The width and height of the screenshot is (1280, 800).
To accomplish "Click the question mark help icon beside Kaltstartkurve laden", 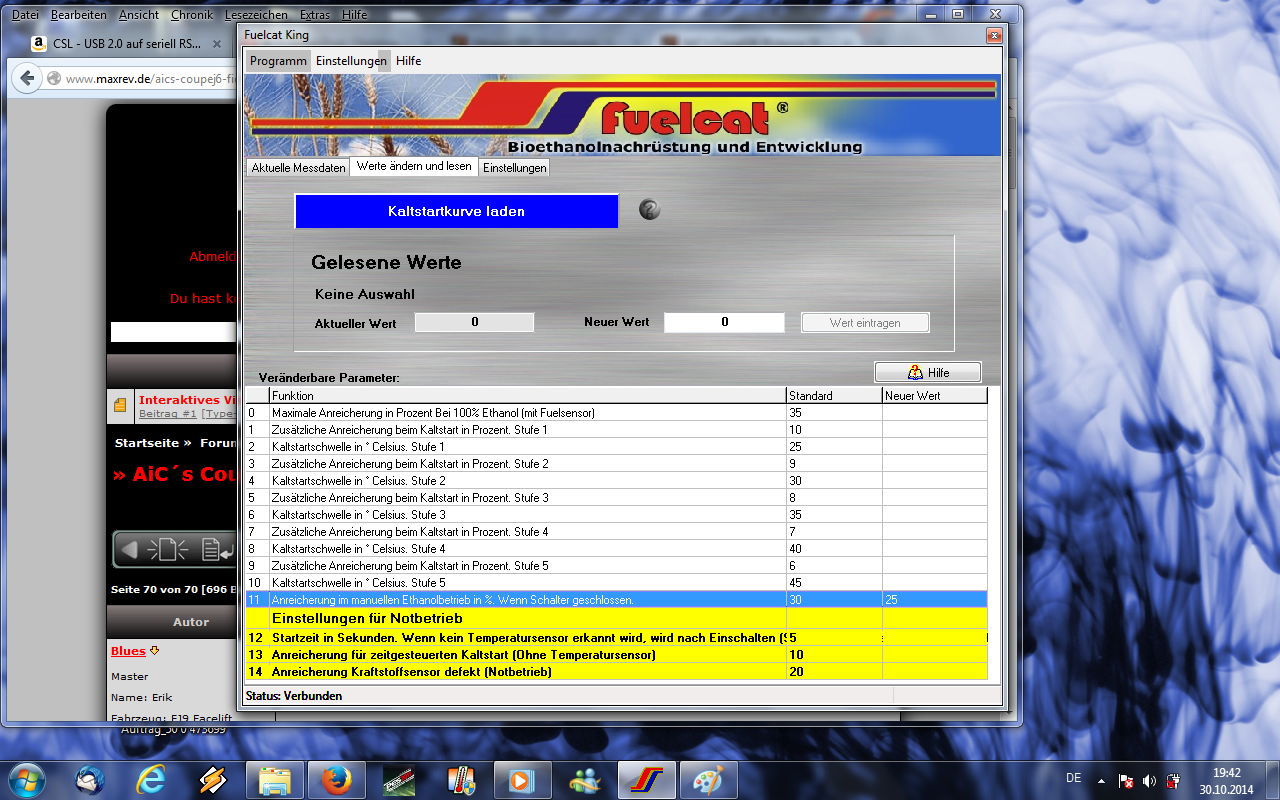I will click(650, 210).
